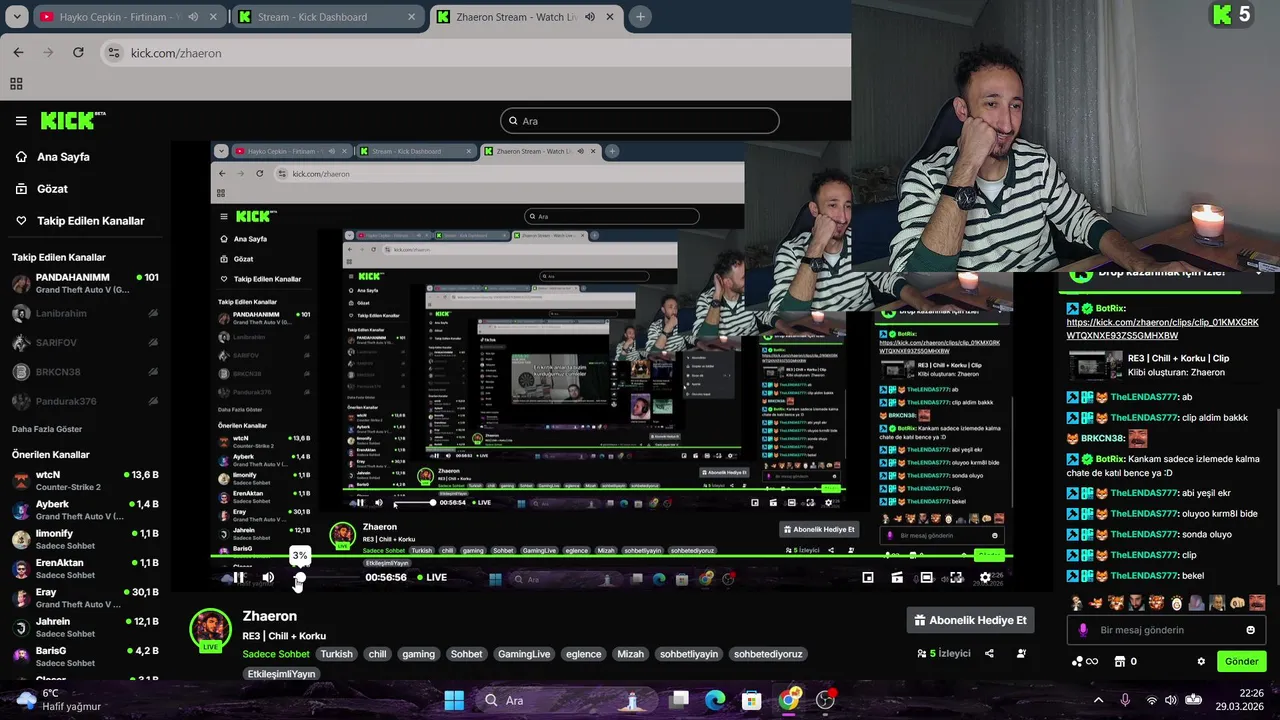Click Abonelik Hediye Et button
The width and height of the screenshot is (1280, 720).
[970, 620]
